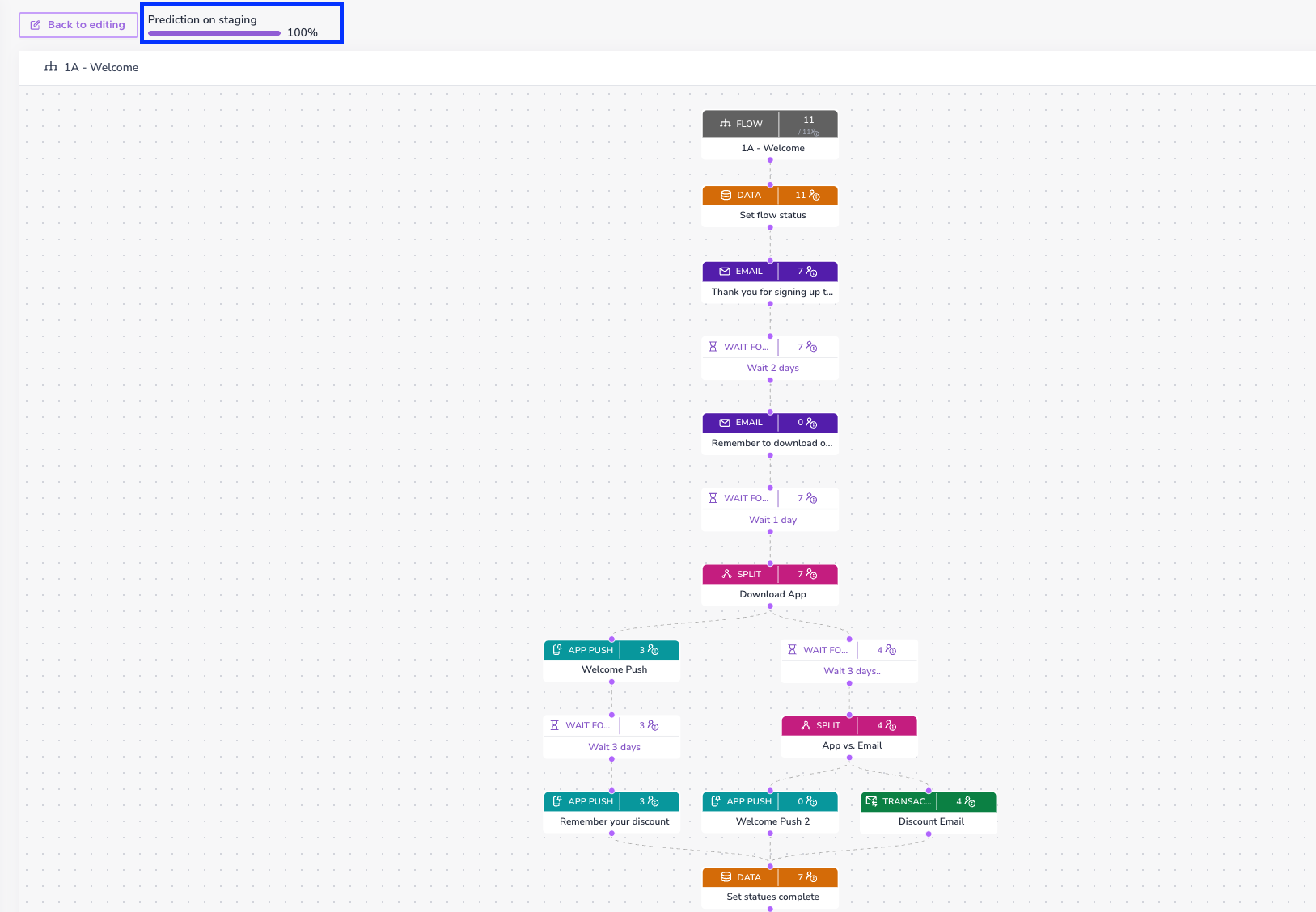The height and width of the screenshot is (912, 1316).
Task: Open the Remember your discount push node
Action: click(x=611, y=812)
